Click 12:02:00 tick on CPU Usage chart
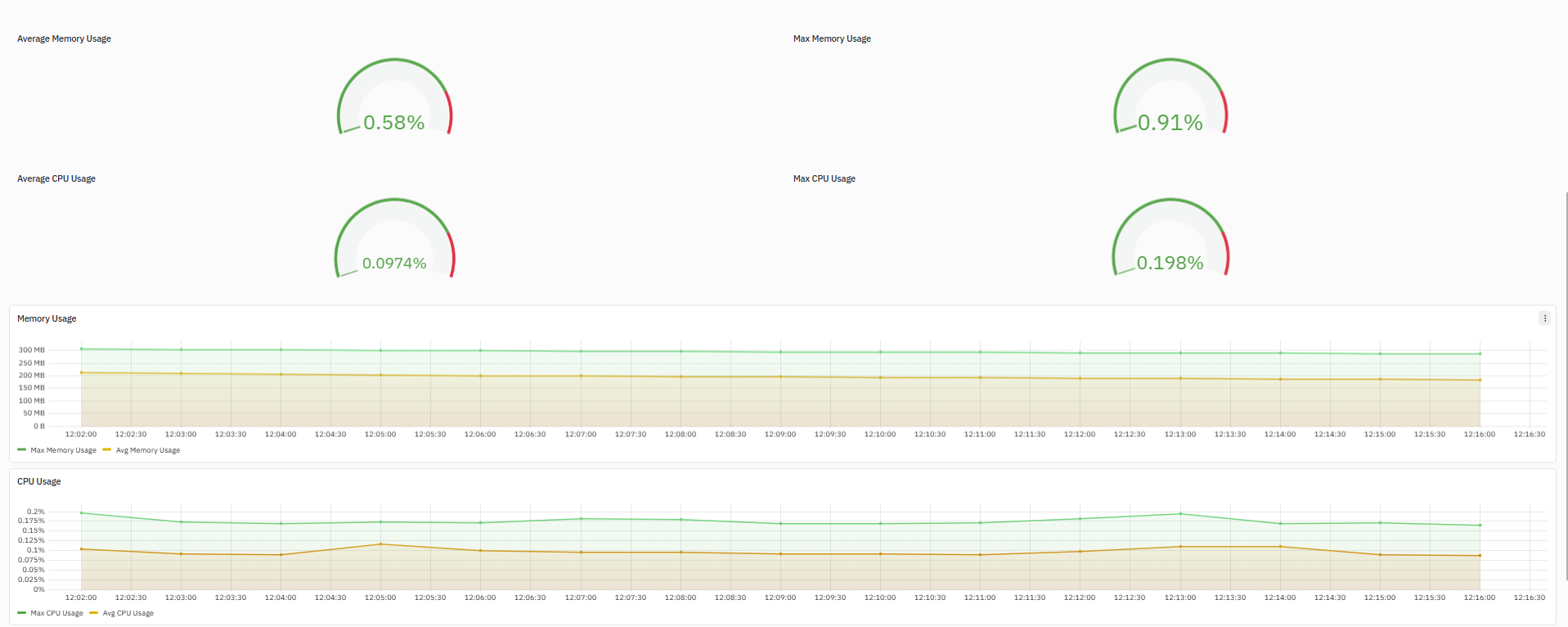Viewport: 1568px width, 627px height. click(x=81, y=598)
